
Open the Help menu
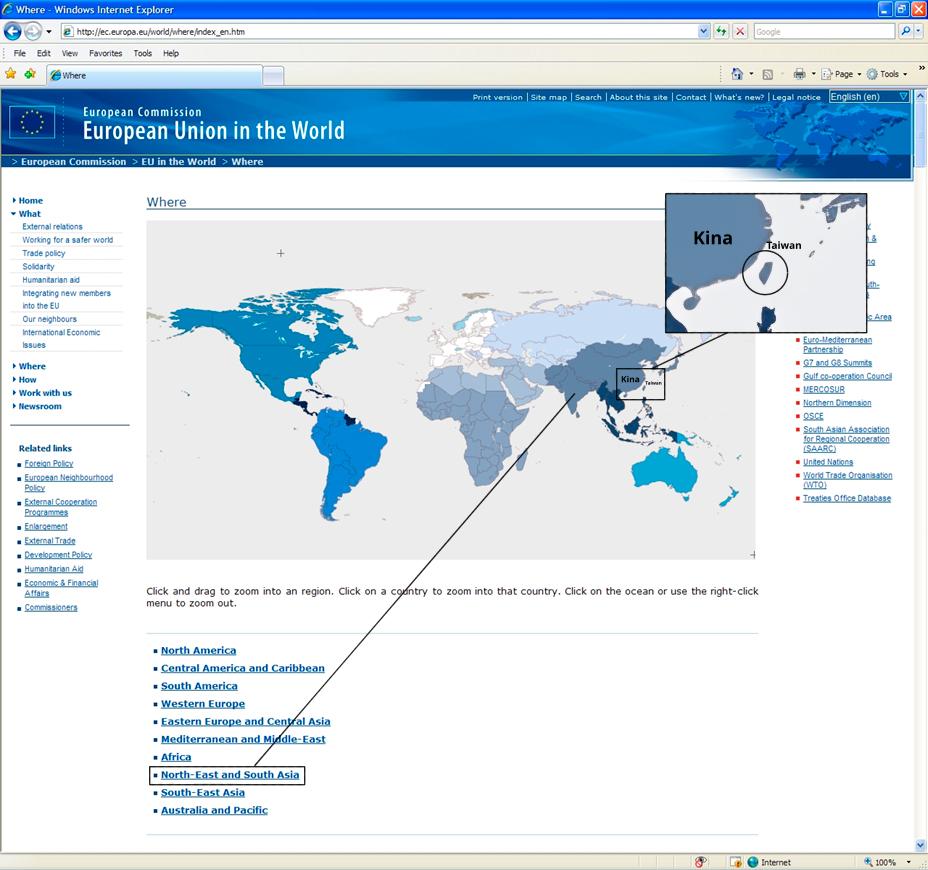171,53
